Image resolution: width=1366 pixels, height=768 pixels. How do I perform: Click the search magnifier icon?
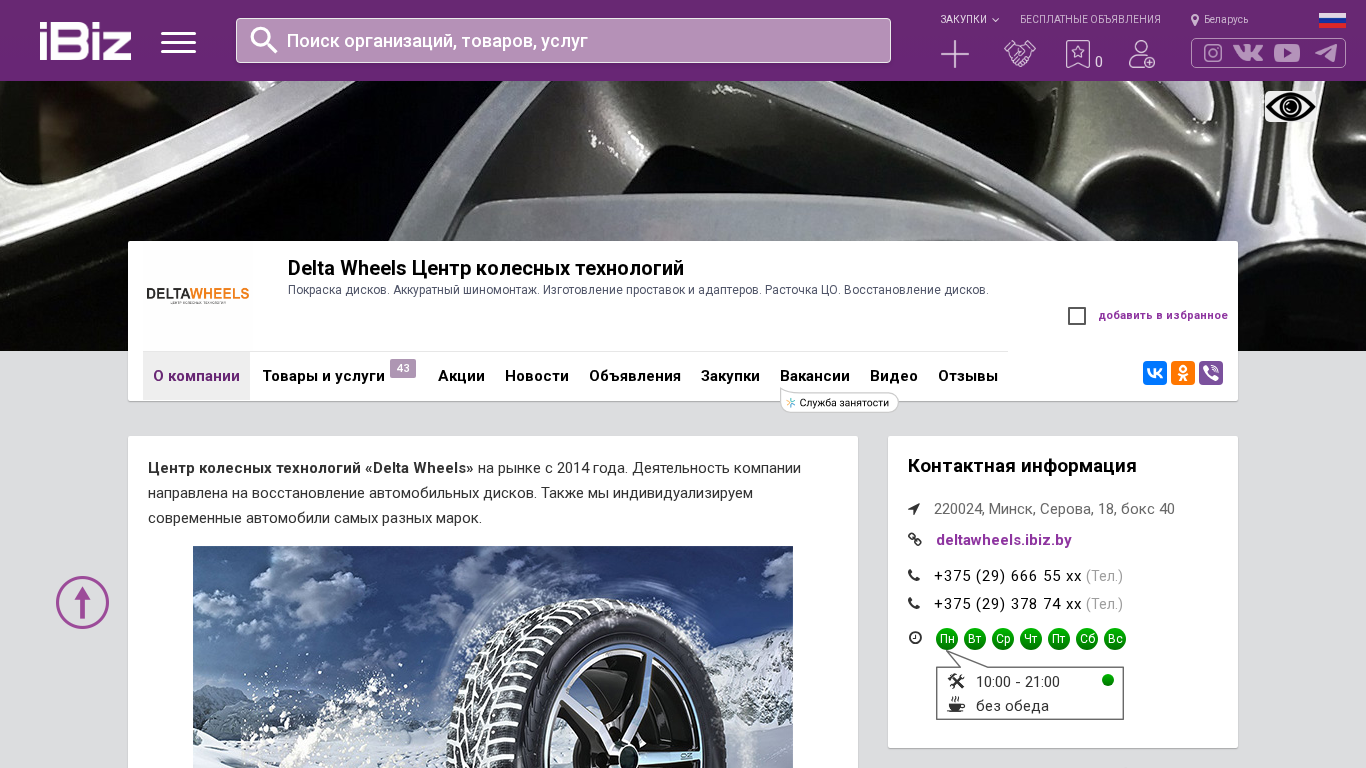(264, 40)
